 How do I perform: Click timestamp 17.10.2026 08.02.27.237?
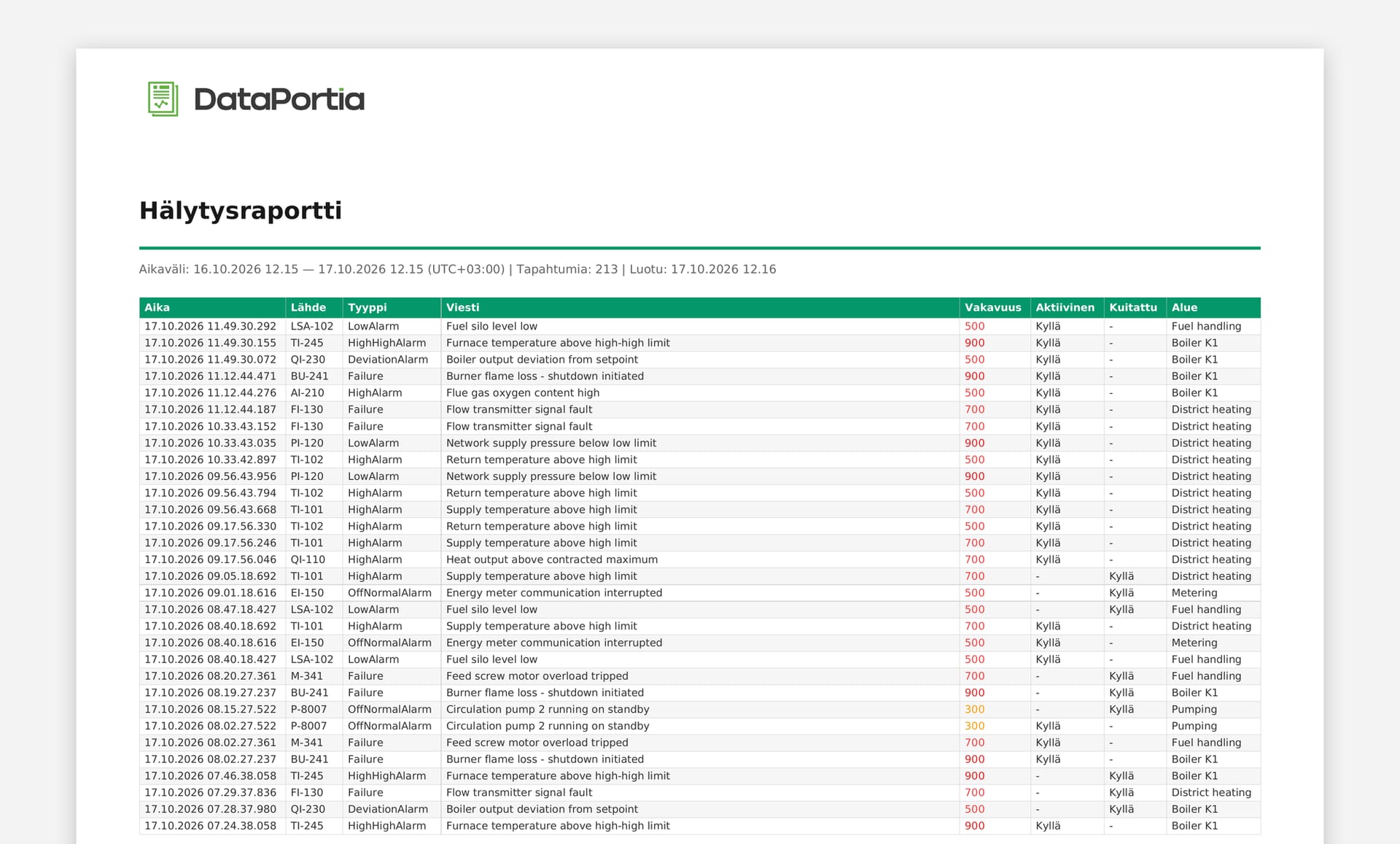tap(210, 759)
